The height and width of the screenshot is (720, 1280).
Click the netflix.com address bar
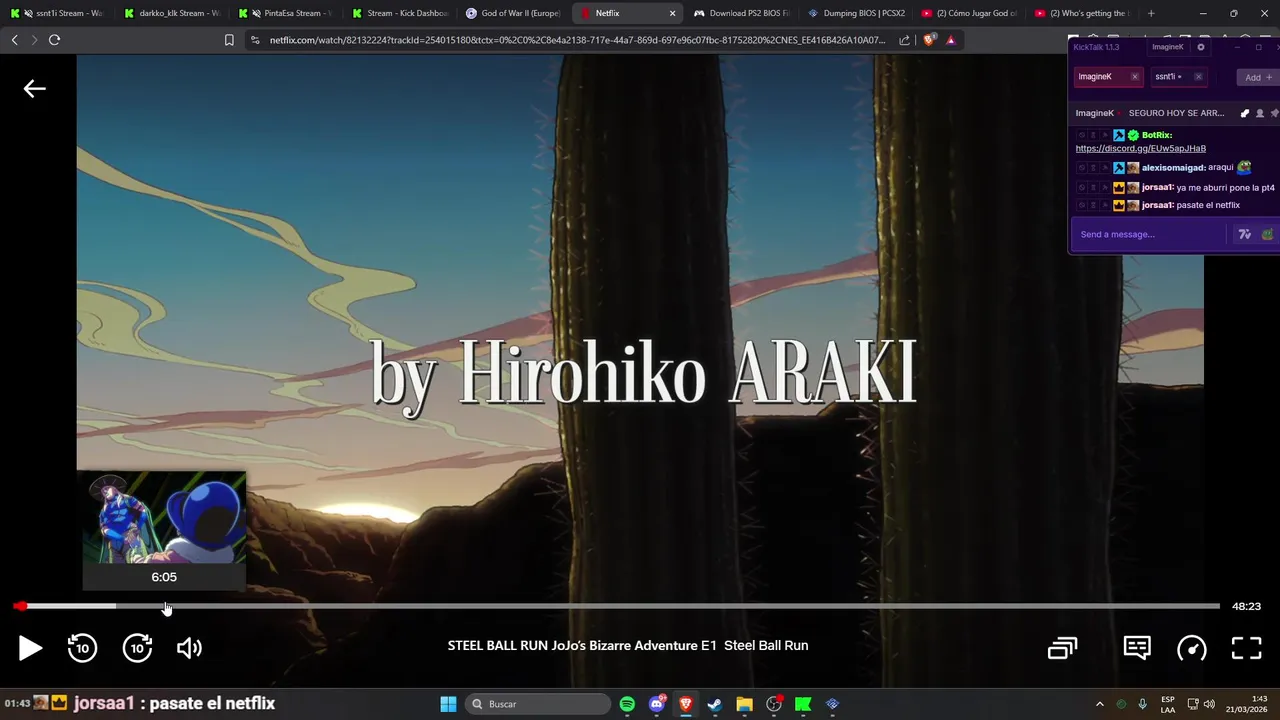click(x=577, y=40)
